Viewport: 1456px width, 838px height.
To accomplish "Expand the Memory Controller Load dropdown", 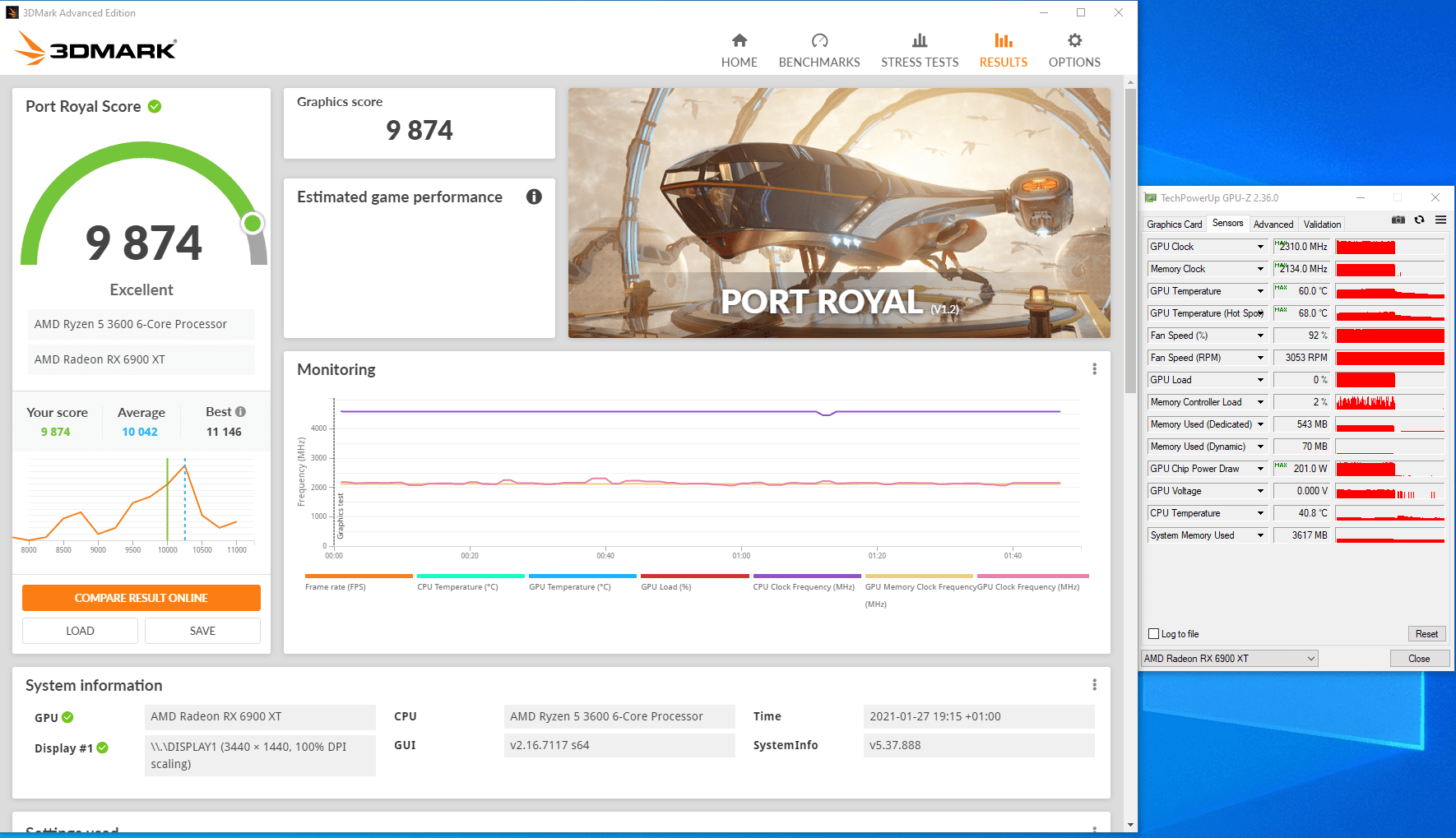I will 1260,402.
